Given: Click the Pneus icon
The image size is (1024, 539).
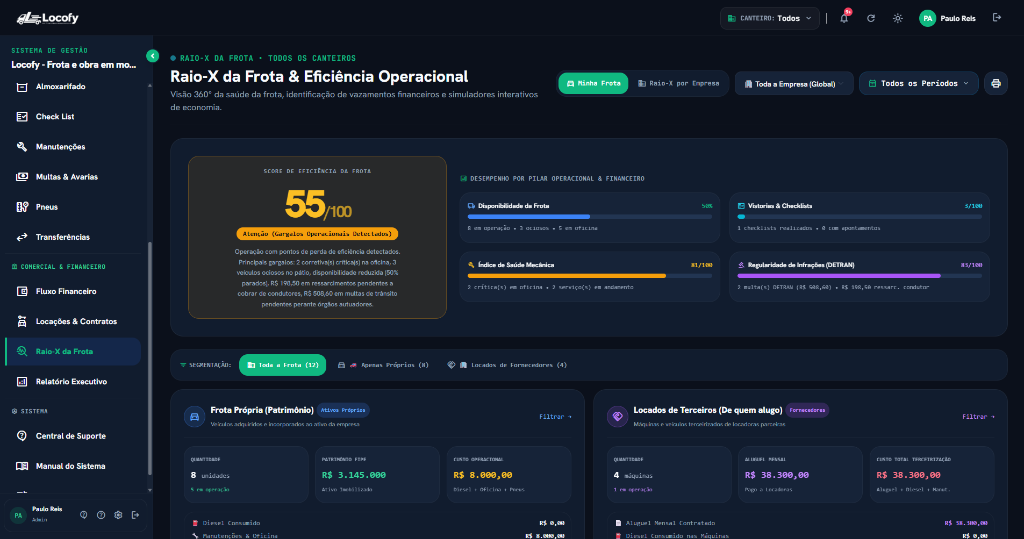Looking at the screenshot, I should tap(22, 206).
